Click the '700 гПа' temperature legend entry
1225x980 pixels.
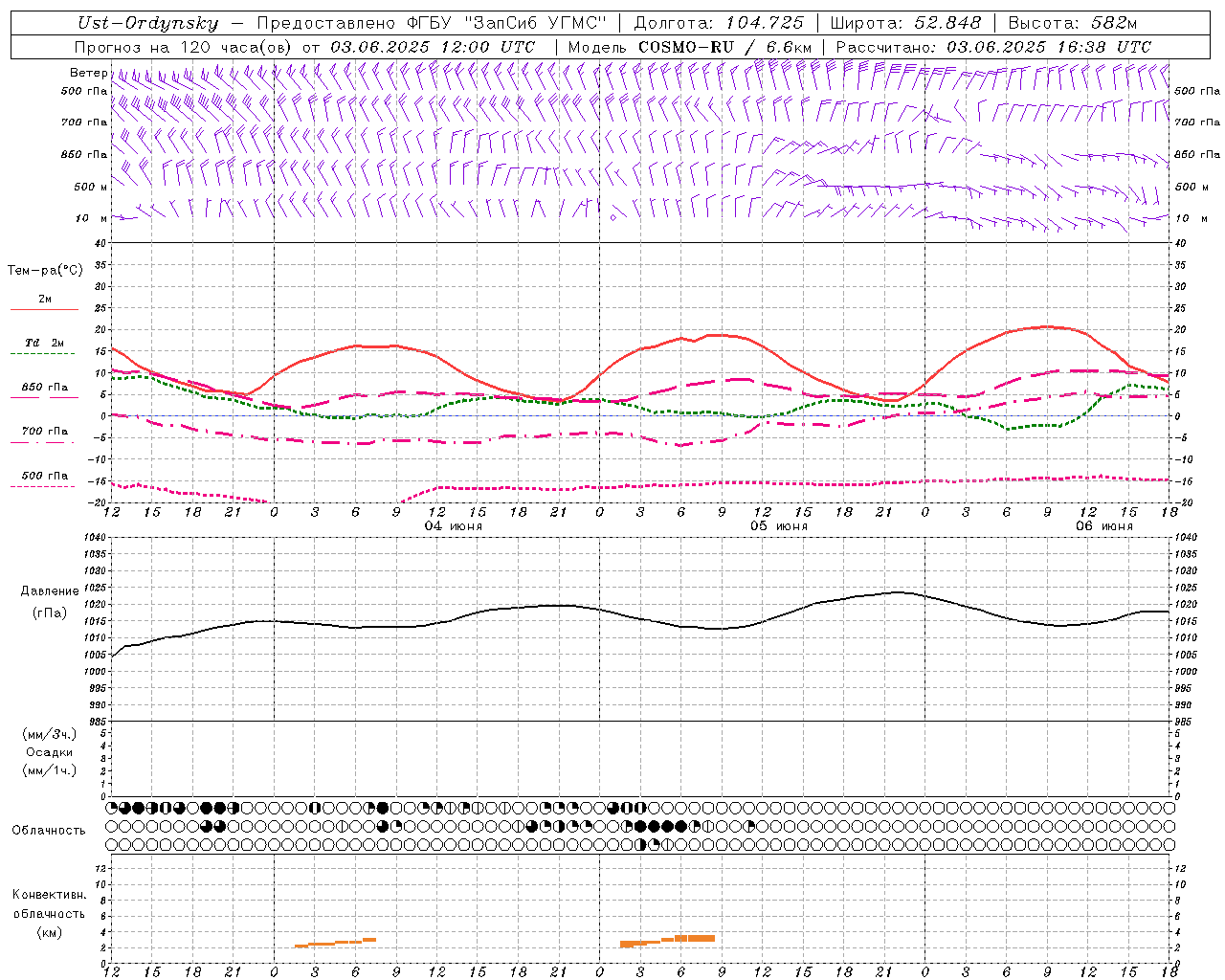coord(44,435)
